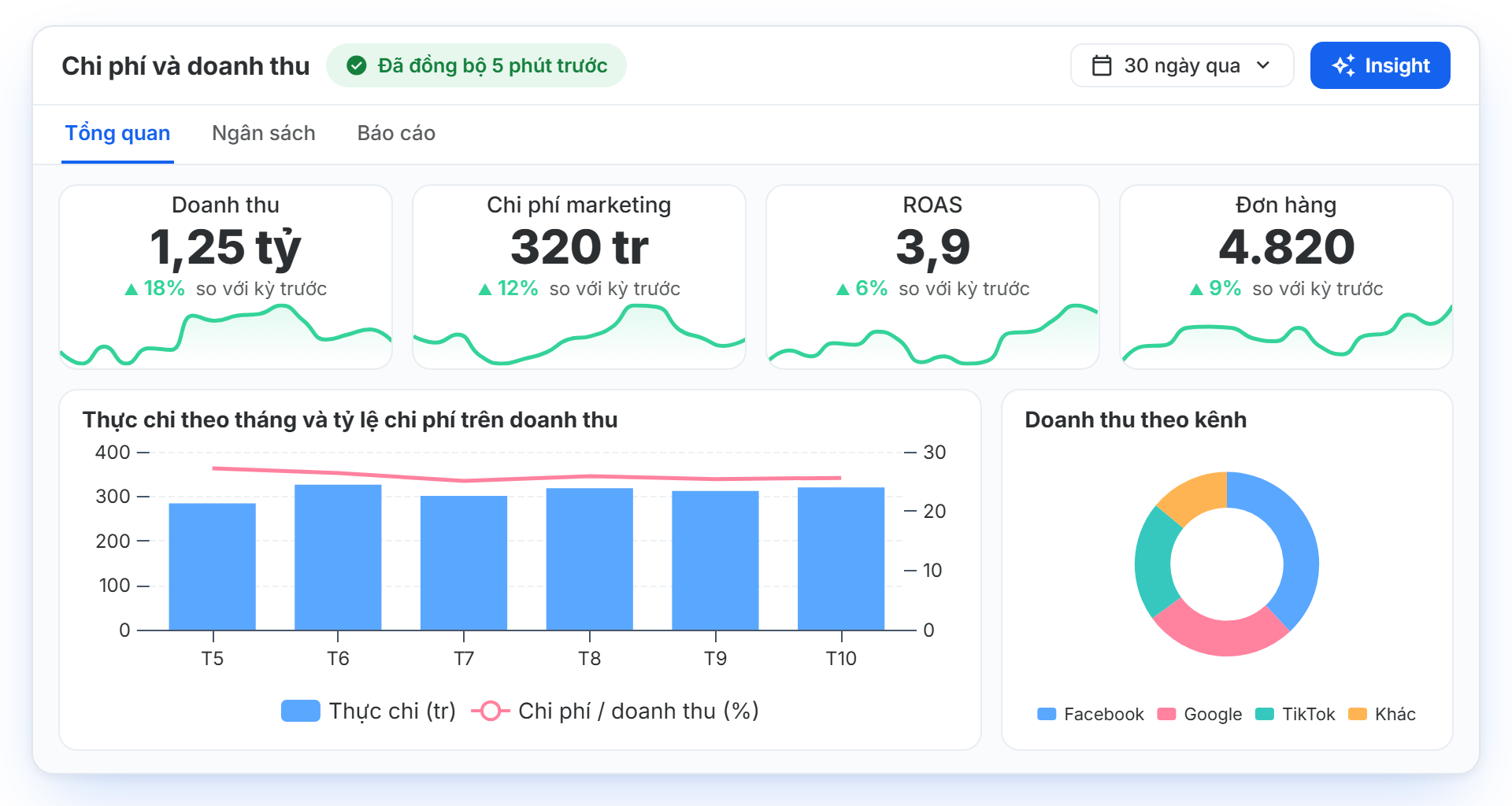Click the green up-arrow beside 9%

[x=1196, y=290]
